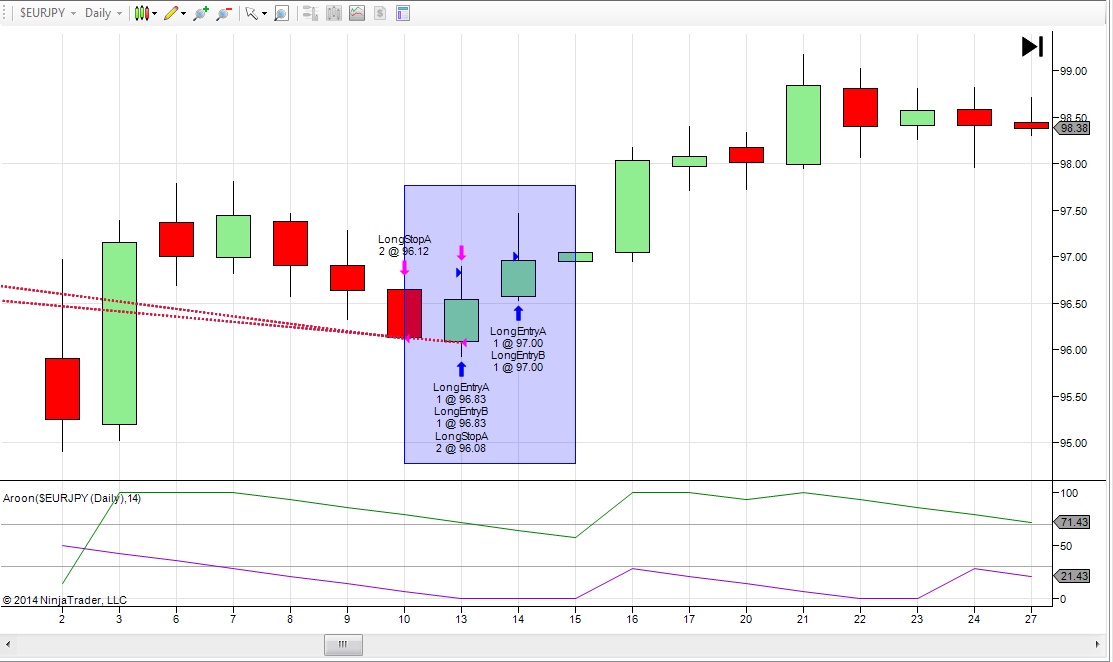
Task: Click the 'LongStopA 2 @ 96.12' annotation
Action: pyautogui.click(x=404, y=246)
